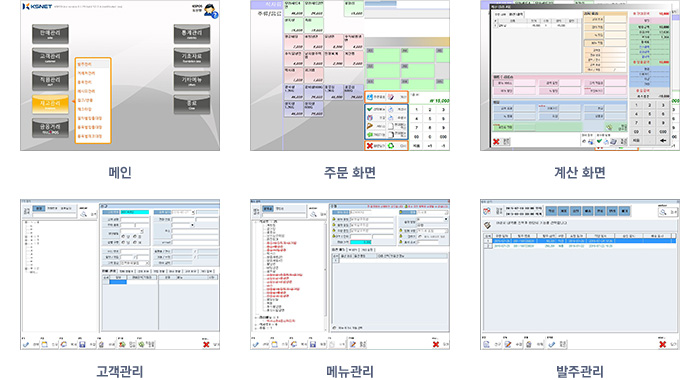Viewport: 700px width, 380px height.
Task: Select first radio button in 고객관리 form
Action: tap(124, 236)
